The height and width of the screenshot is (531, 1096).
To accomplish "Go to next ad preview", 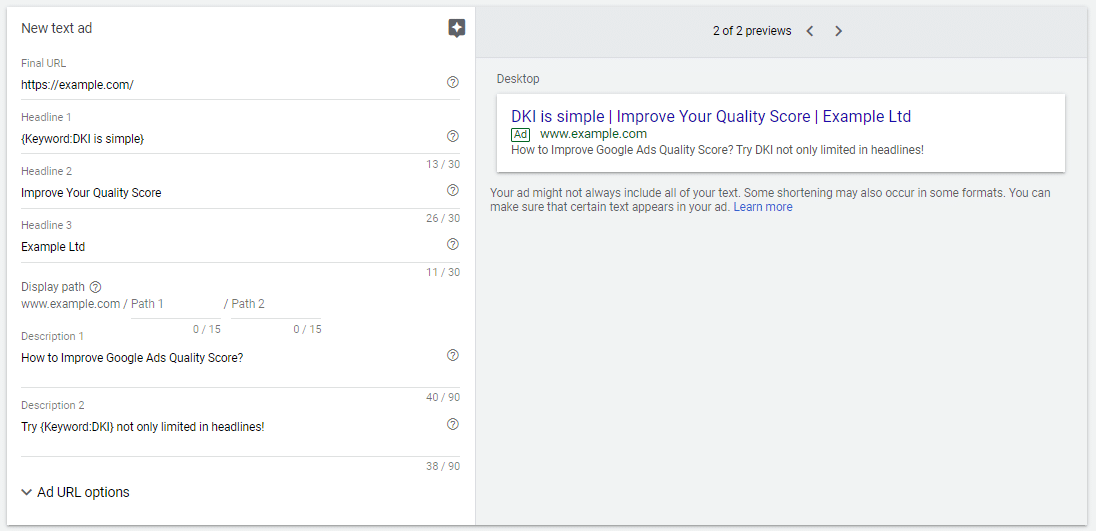I will [x=839, y=31].
